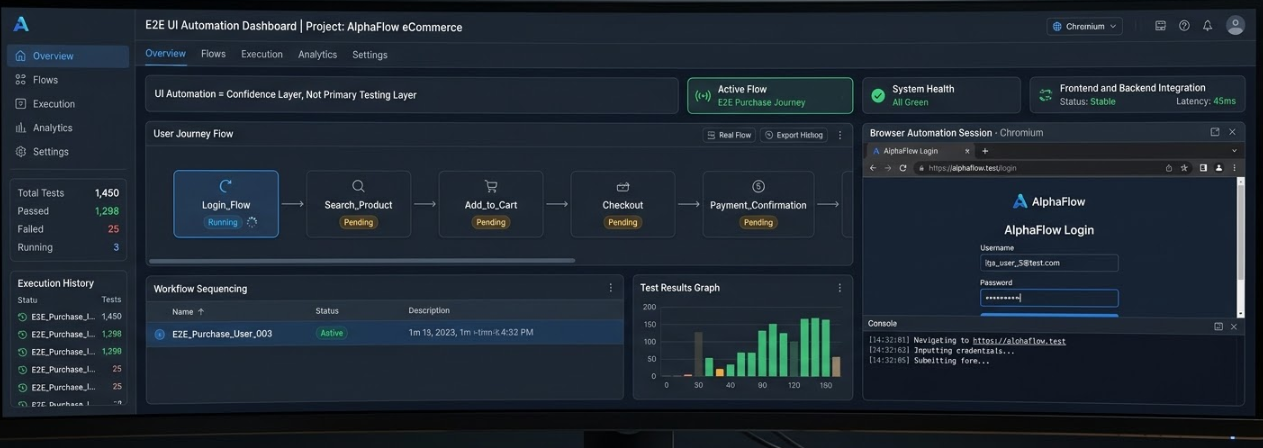Open help via the question mark icon
Viewport: 1263px width, 448px height.
tap(1184, 26)
